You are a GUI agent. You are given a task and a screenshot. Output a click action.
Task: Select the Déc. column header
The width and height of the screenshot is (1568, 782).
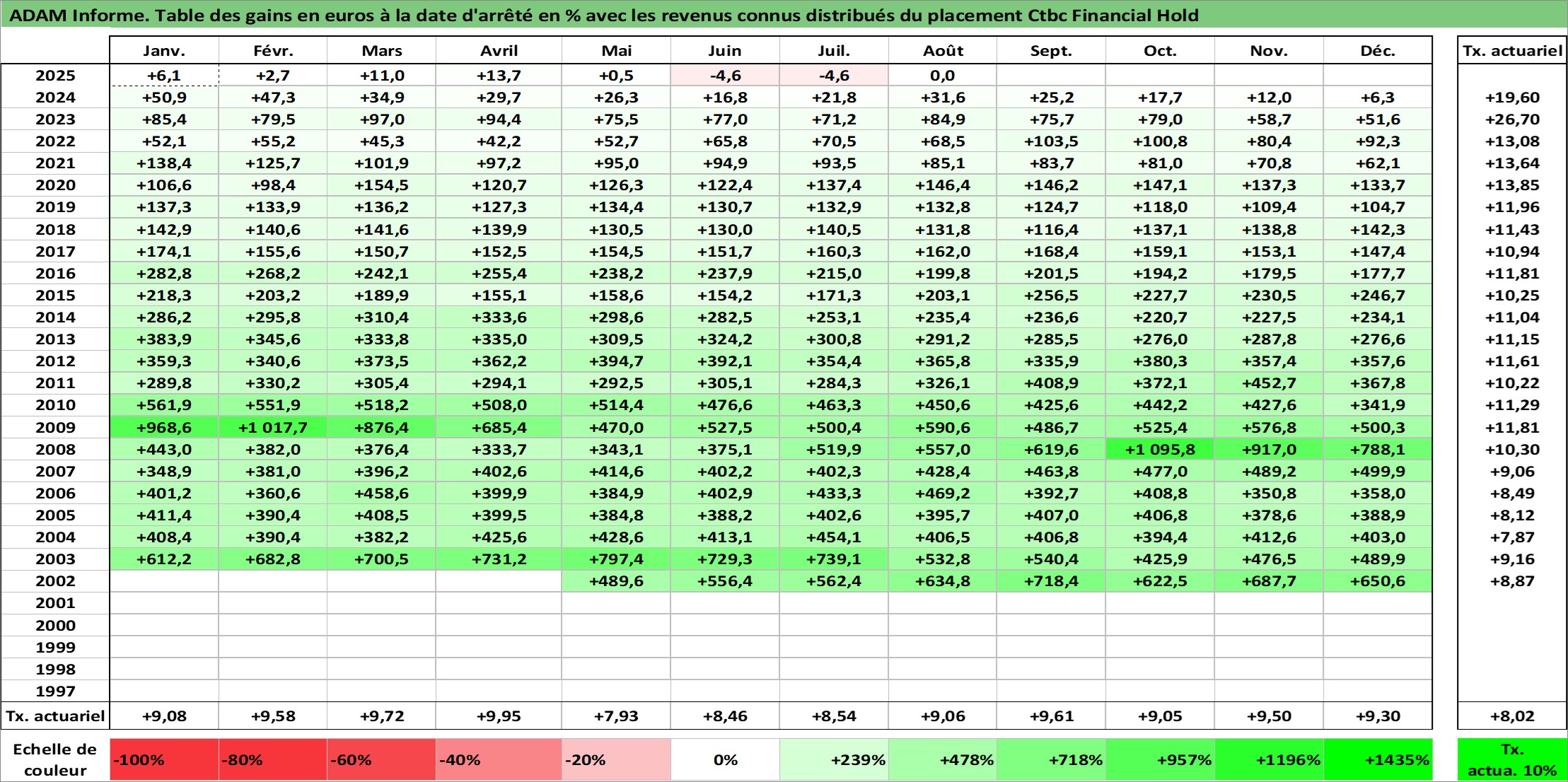click(1378, 50)
